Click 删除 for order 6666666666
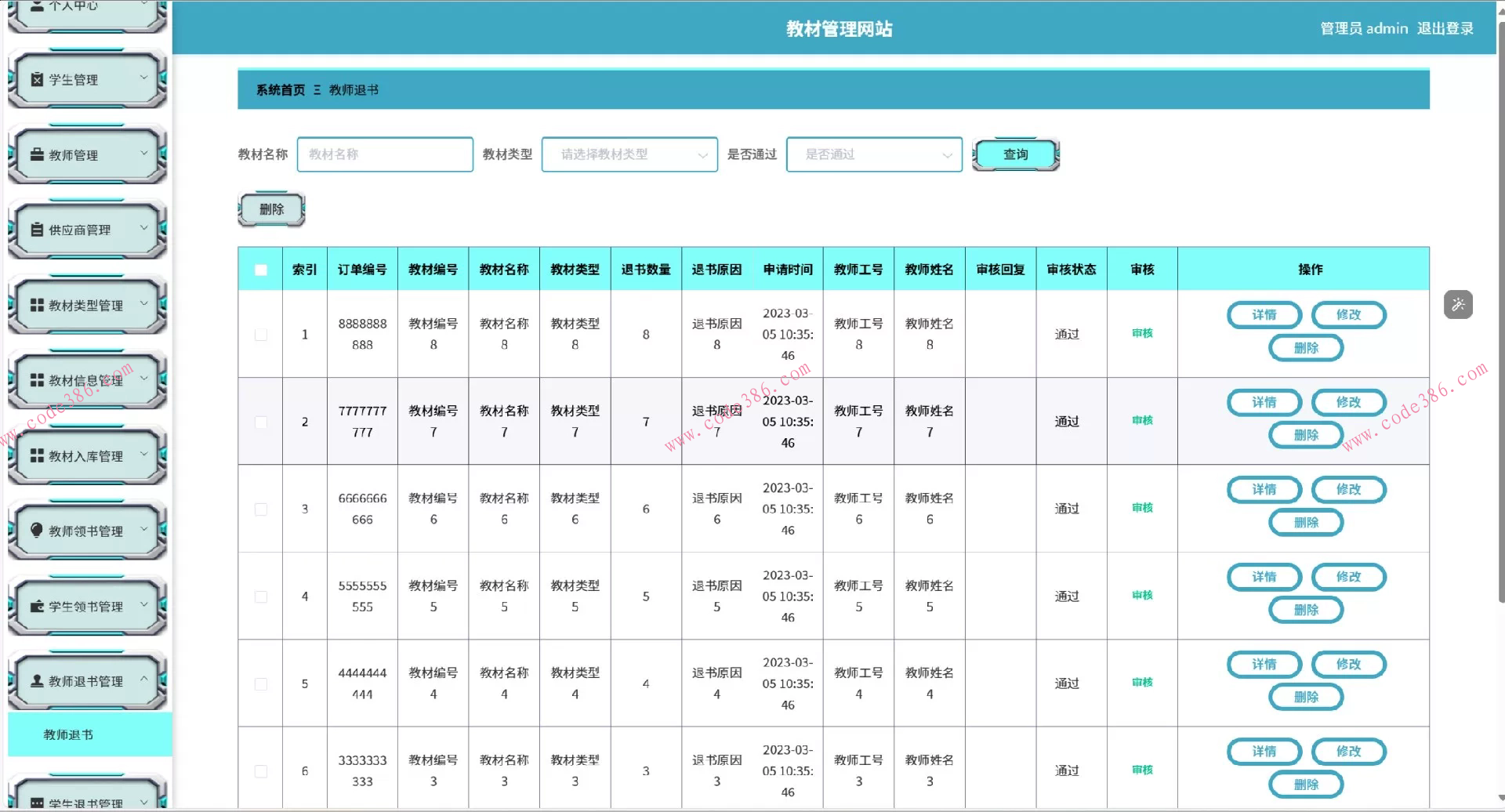1505x812 pixels. point(1306,523)
